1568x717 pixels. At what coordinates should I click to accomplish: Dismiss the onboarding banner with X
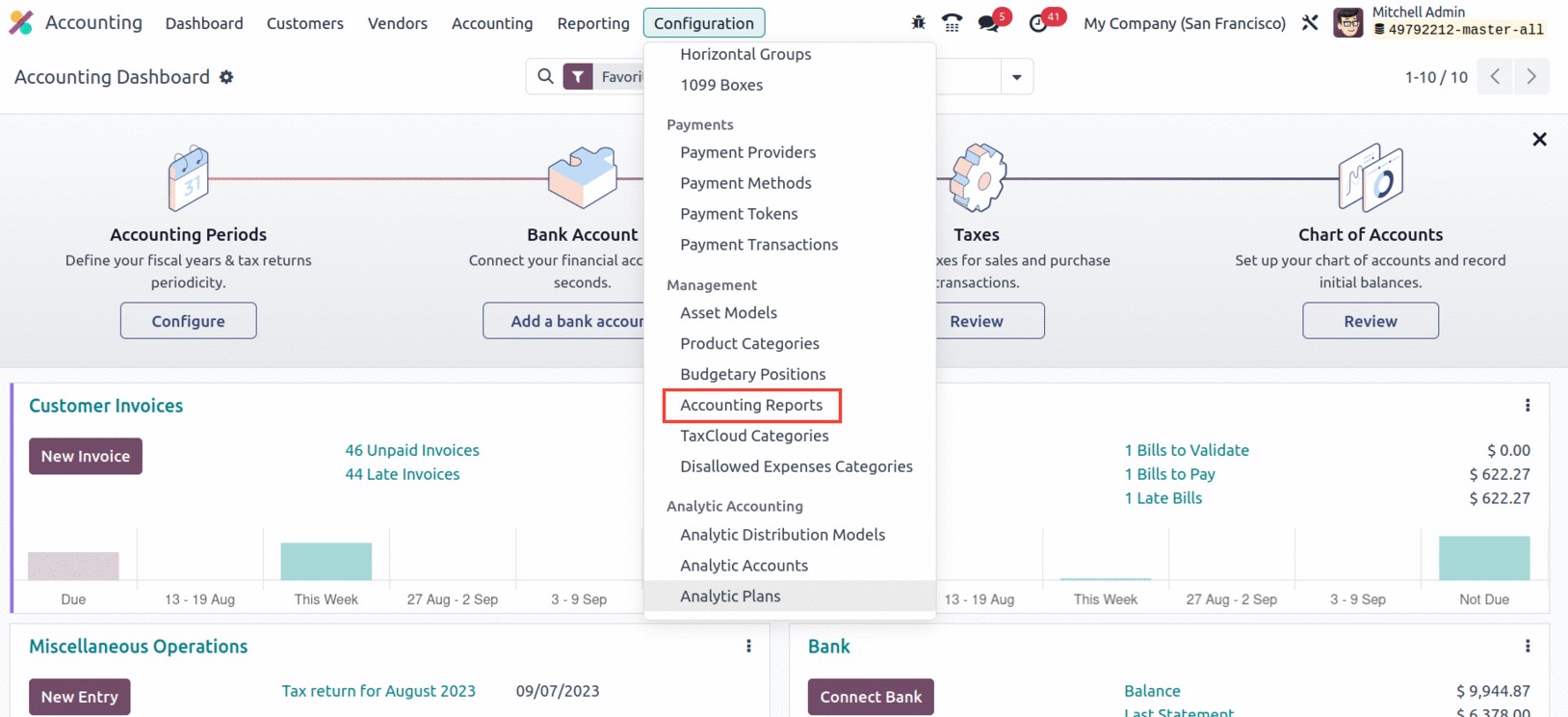pyautogui.click(x=1539, y=140)
